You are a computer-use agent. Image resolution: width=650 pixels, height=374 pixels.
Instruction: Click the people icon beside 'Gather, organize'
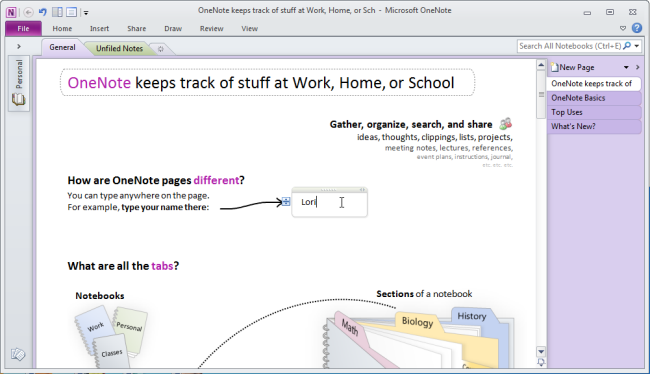[x=505, y=124]
